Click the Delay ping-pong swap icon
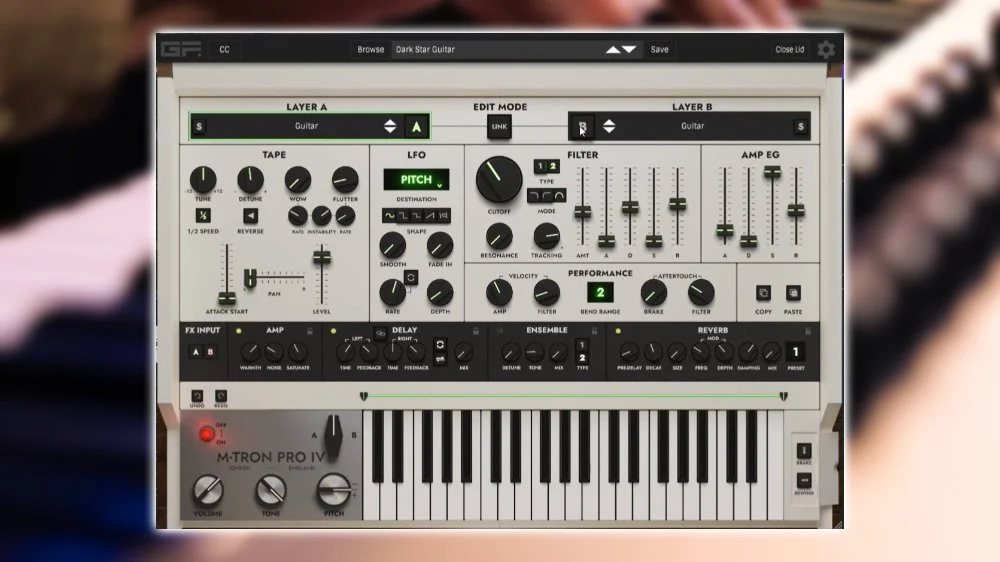 click(440, 359)
